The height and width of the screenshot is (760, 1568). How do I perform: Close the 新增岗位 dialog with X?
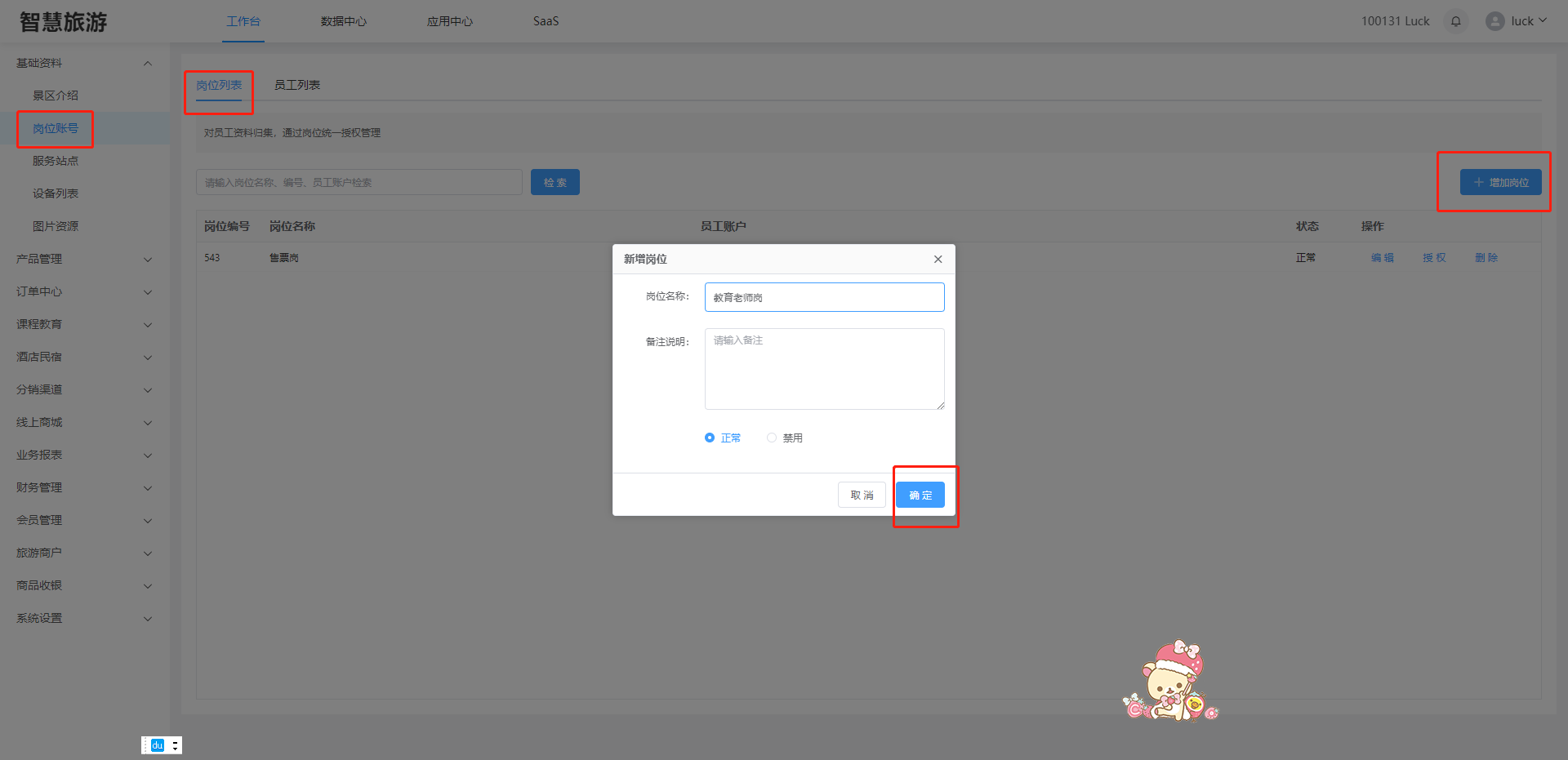coord(938,260)
